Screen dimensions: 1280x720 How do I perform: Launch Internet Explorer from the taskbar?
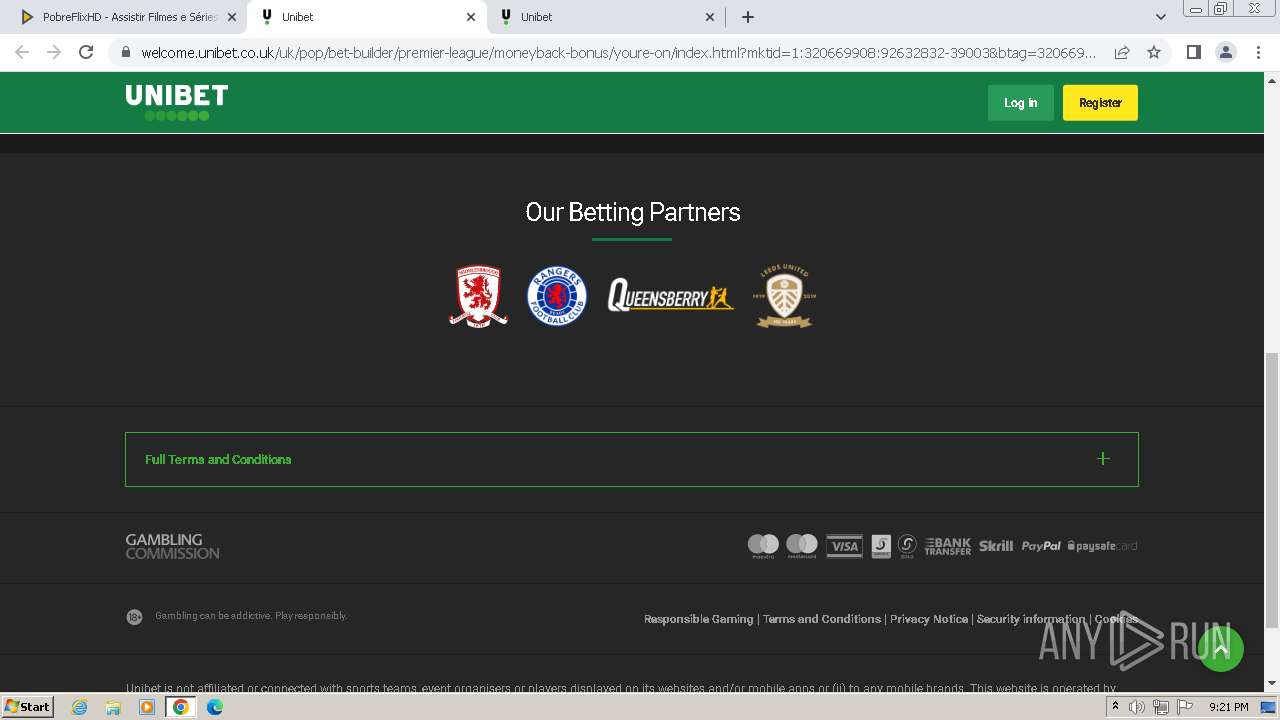click(x=80, y=707)
